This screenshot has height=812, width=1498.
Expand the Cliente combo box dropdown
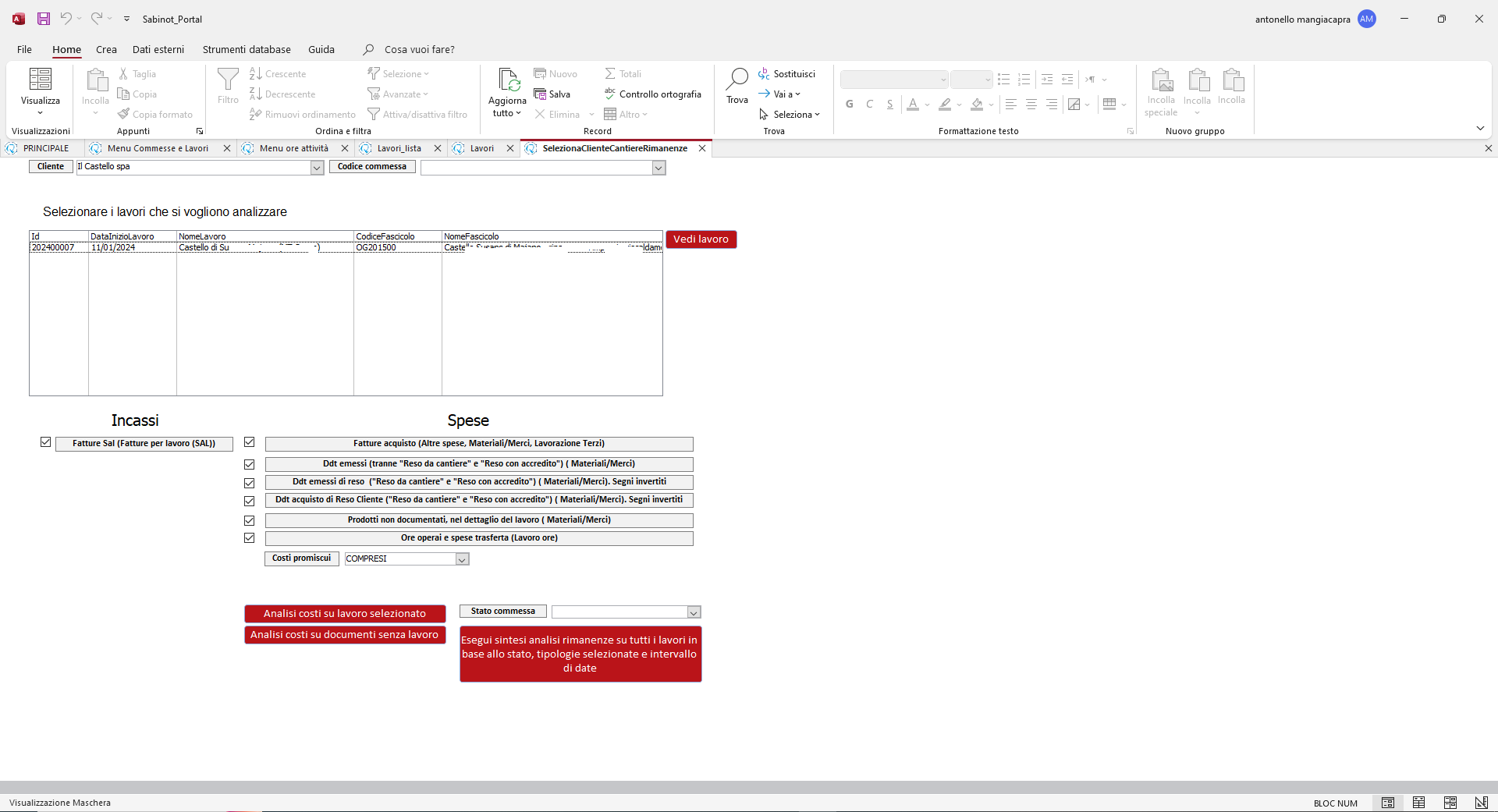[317, 168]
